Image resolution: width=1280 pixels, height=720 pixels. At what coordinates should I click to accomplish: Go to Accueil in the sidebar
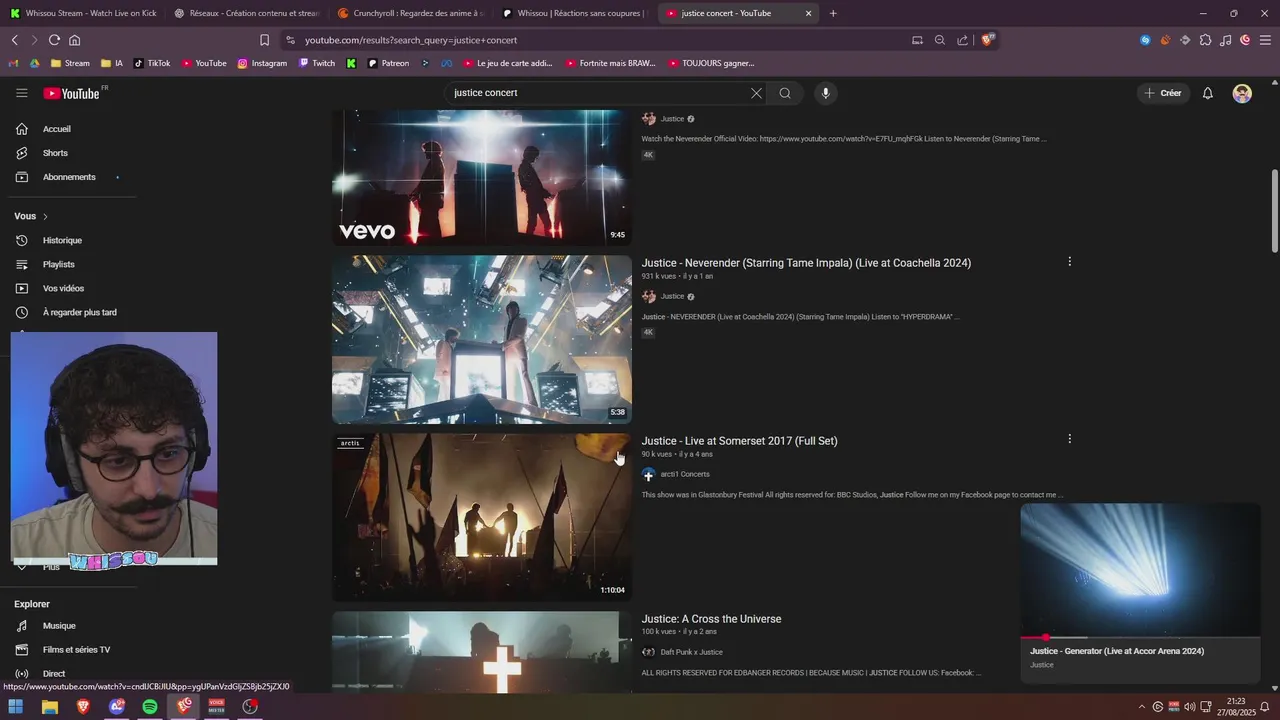point(56,129)
